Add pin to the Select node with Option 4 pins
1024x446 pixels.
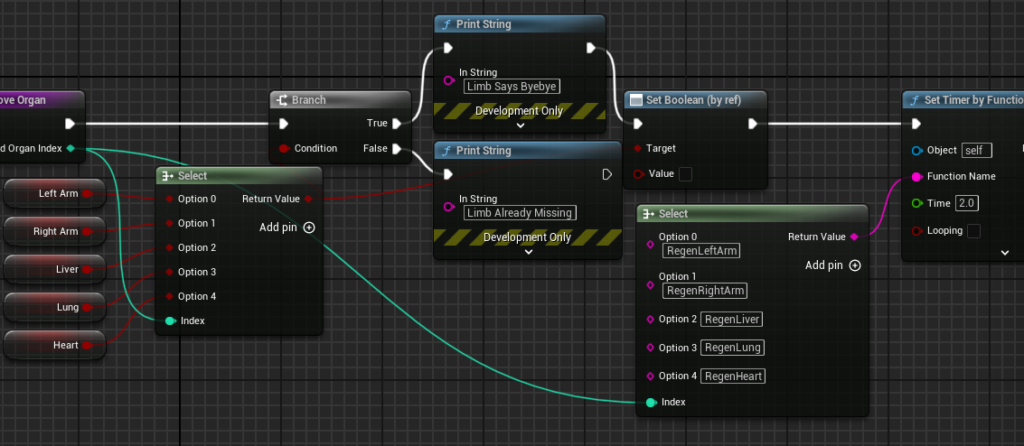tap(308, 227)
